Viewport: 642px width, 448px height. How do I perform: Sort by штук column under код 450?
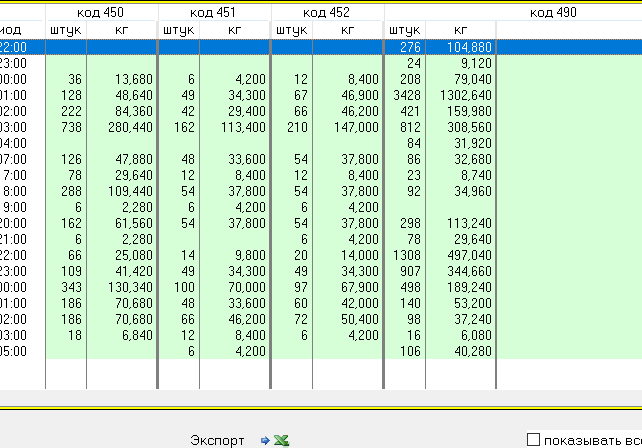(66, 30)
